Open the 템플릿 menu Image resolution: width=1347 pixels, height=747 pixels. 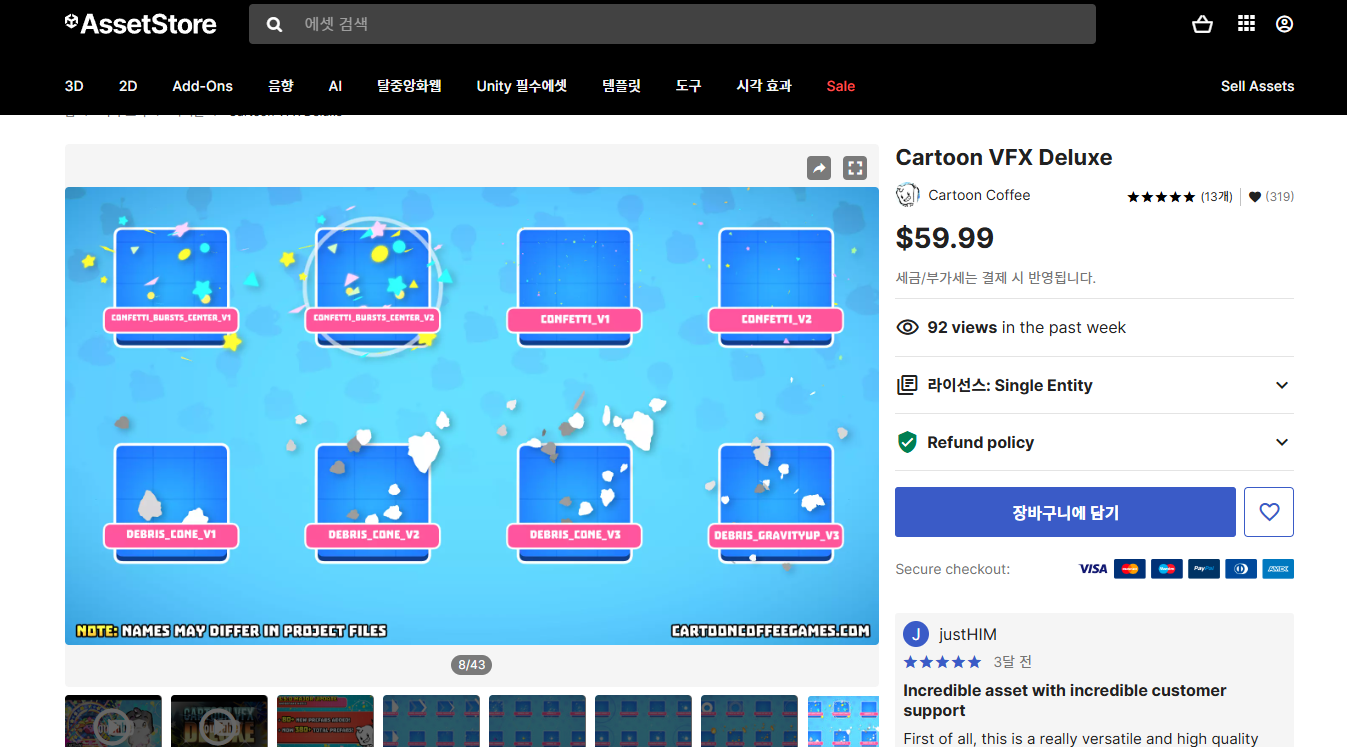621,86
